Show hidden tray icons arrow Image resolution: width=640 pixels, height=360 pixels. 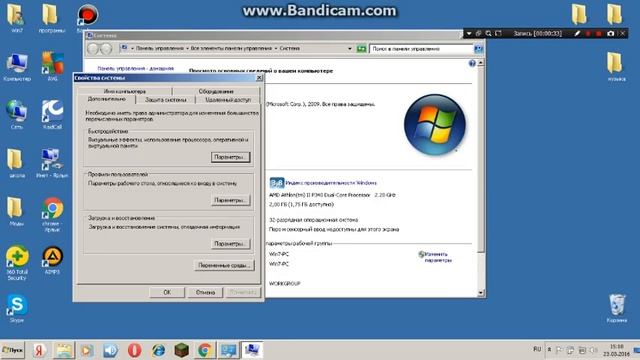(549, 350)
